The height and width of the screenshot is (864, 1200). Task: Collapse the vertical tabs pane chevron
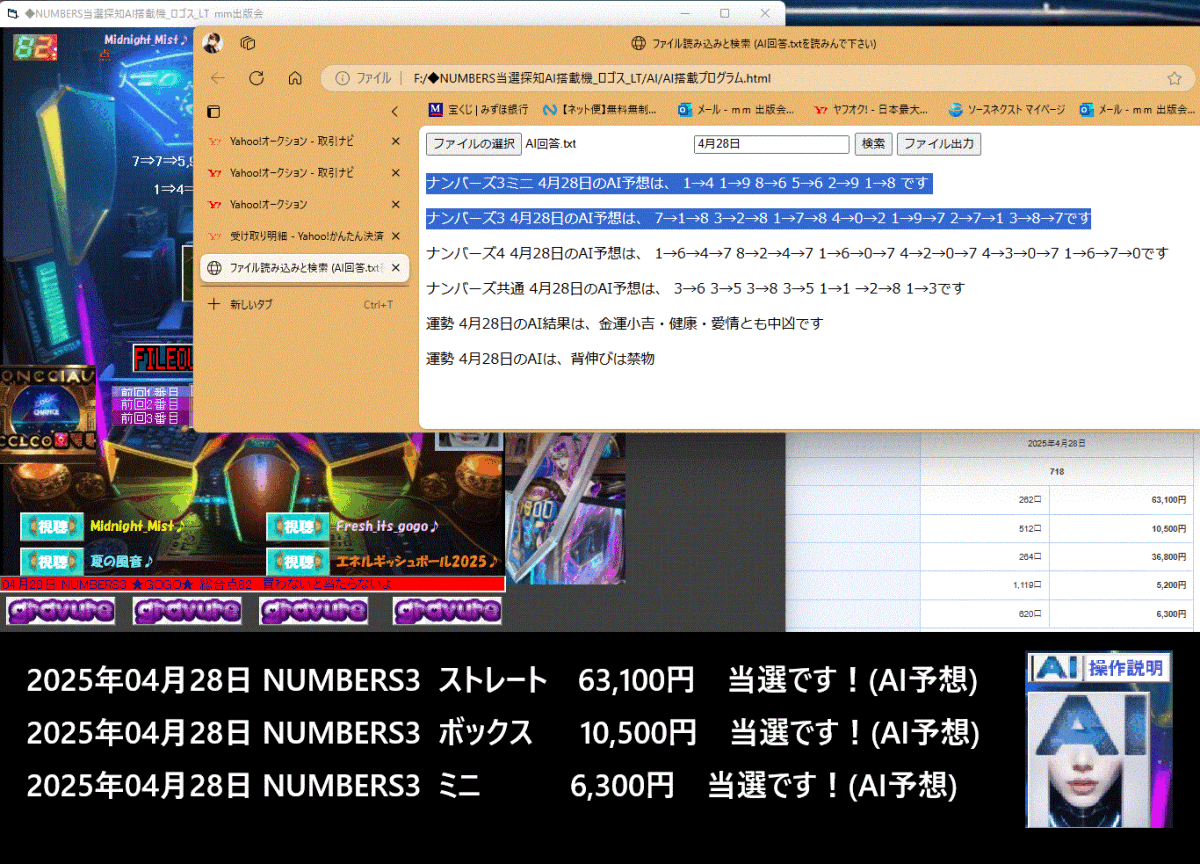click(395, 111)
